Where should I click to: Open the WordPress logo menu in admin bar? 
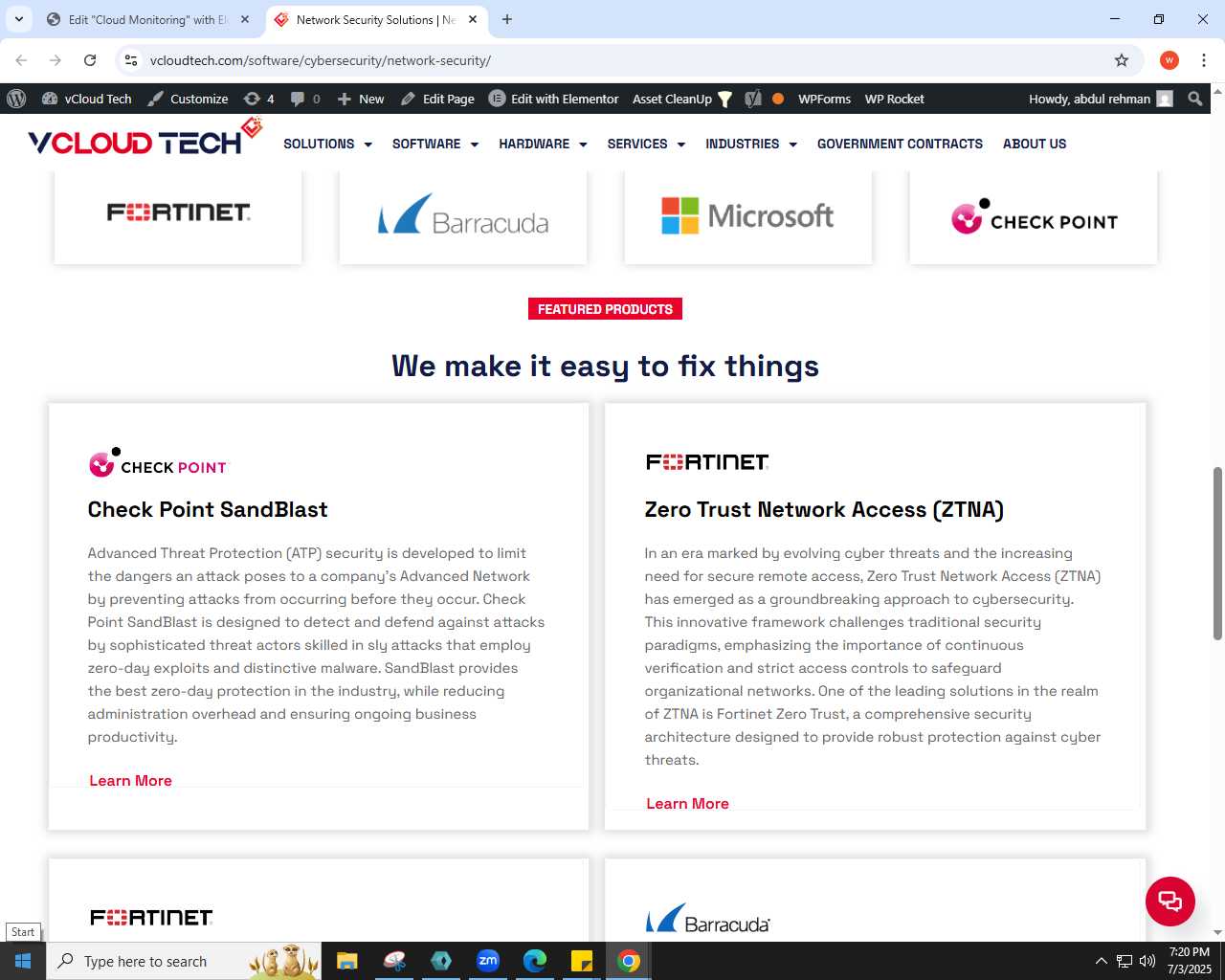click(x=16, y=99)
